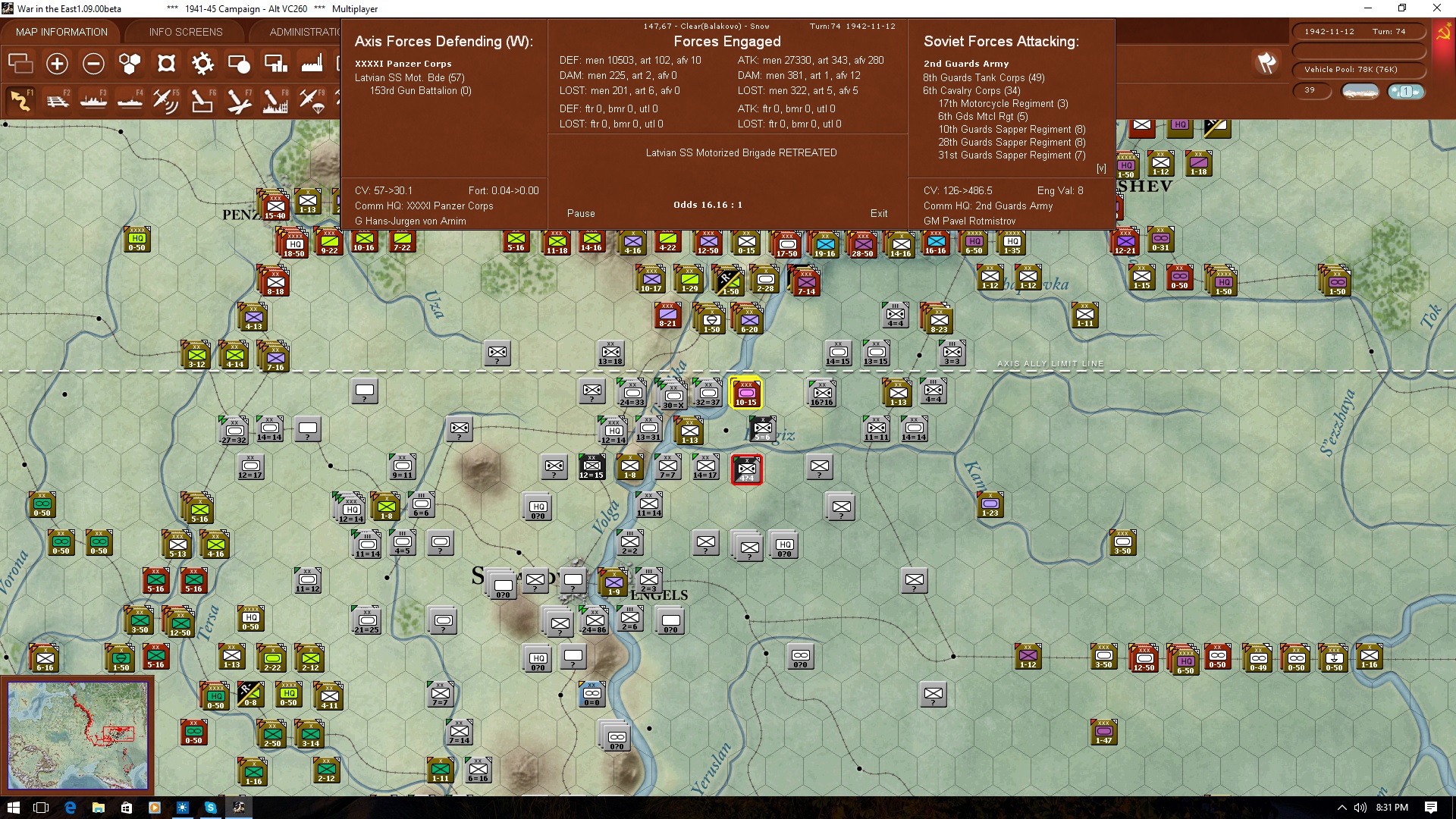The width and height of the screenshot is (1456, 819).
Task: Select the 16-16 blue unit counter
Action: point(935,243)
